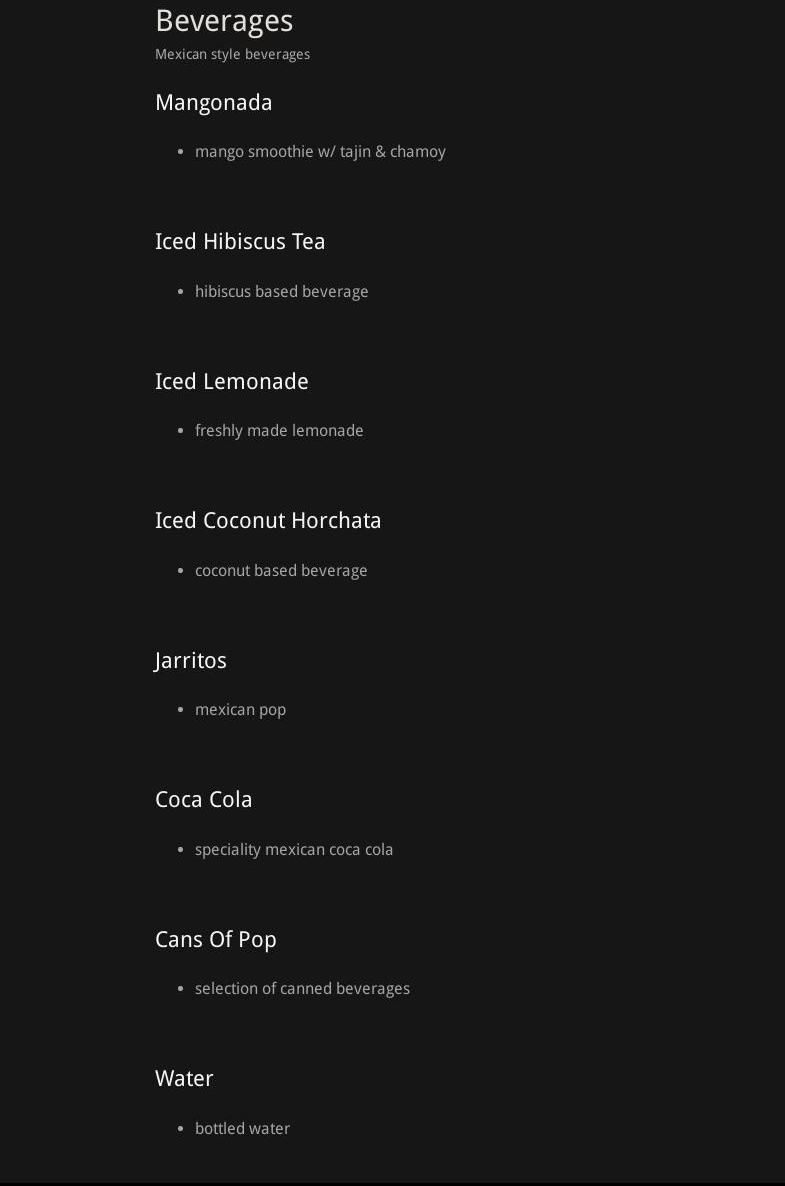Image resolution: width=785 pixels, height=1186 pixels.
Task: Click the 'Mexican style beverages' subtitle
Action: pos(232,54)
